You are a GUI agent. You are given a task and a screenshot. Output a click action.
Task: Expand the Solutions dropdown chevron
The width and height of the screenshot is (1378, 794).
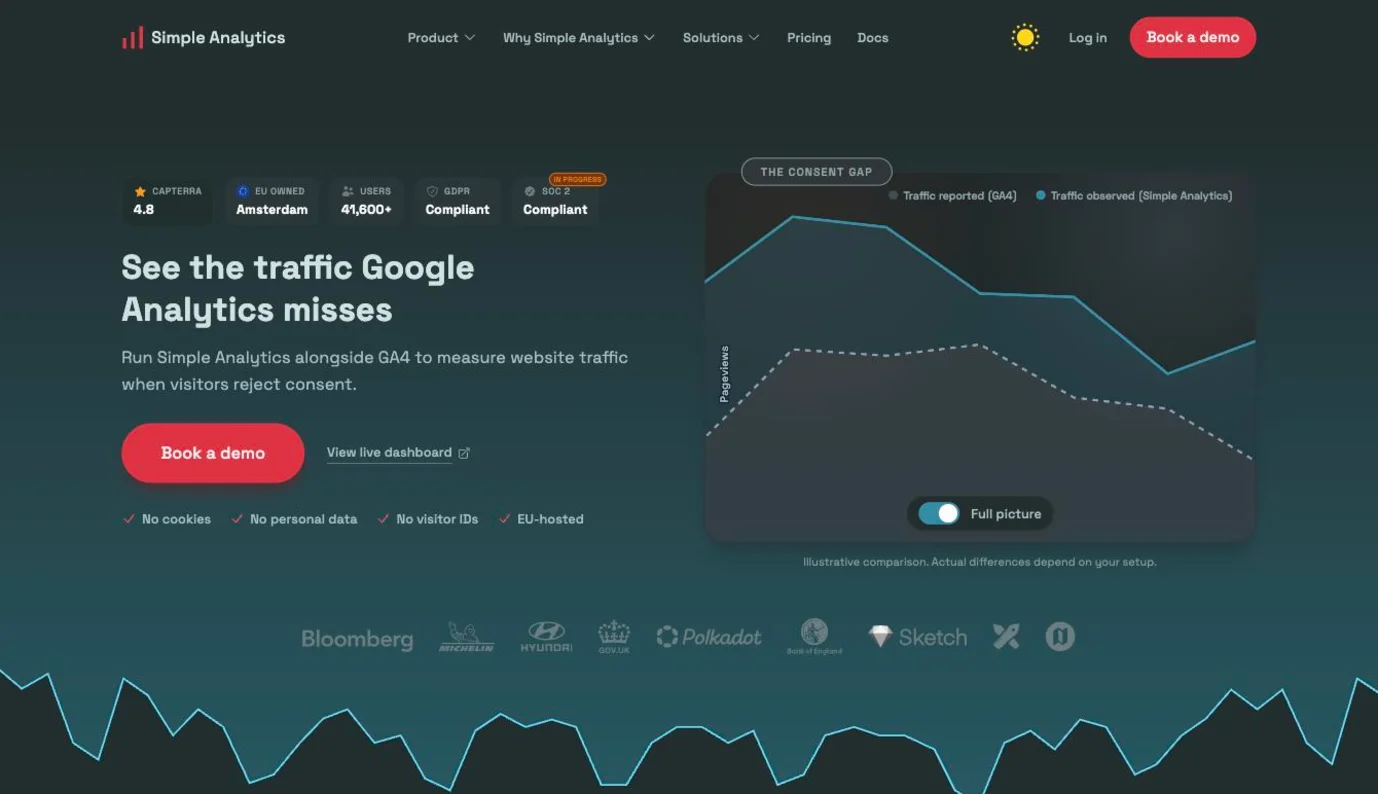pos(754,38)
